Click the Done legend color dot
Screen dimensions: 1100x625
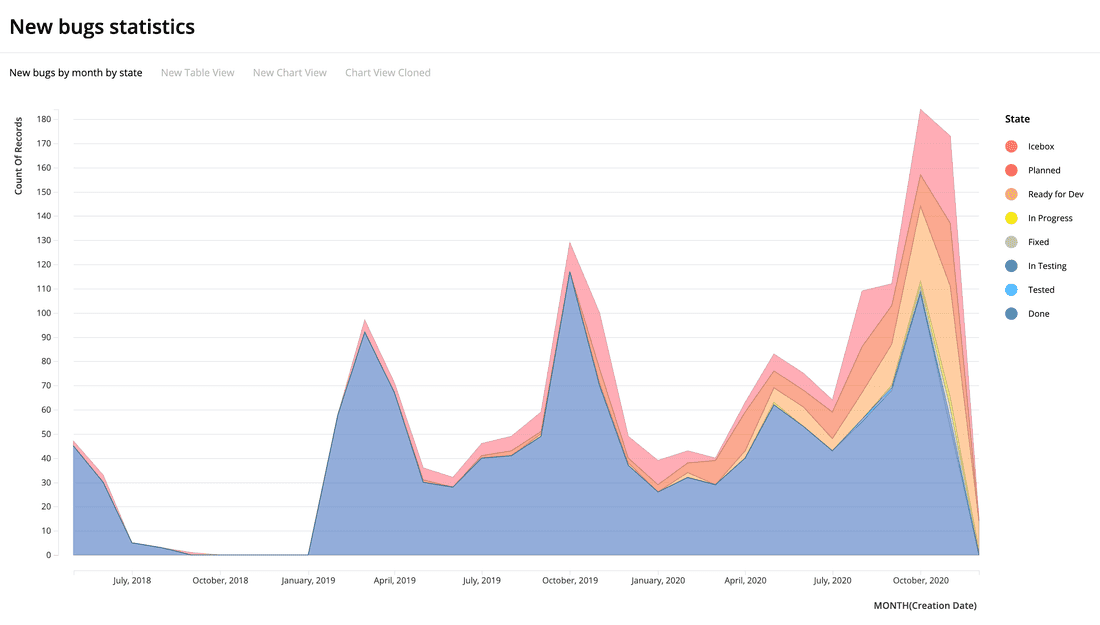1011,314
